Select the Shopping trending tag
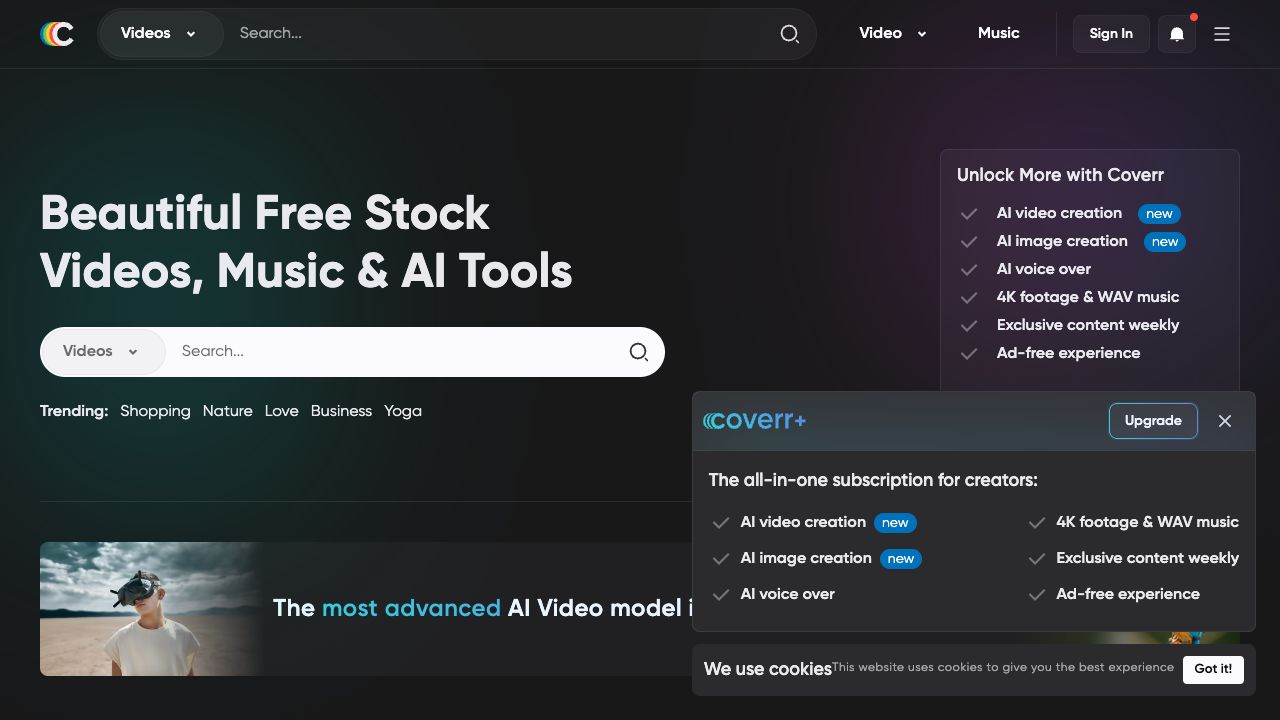This screenshot has height=720, width=1280. 155,411
